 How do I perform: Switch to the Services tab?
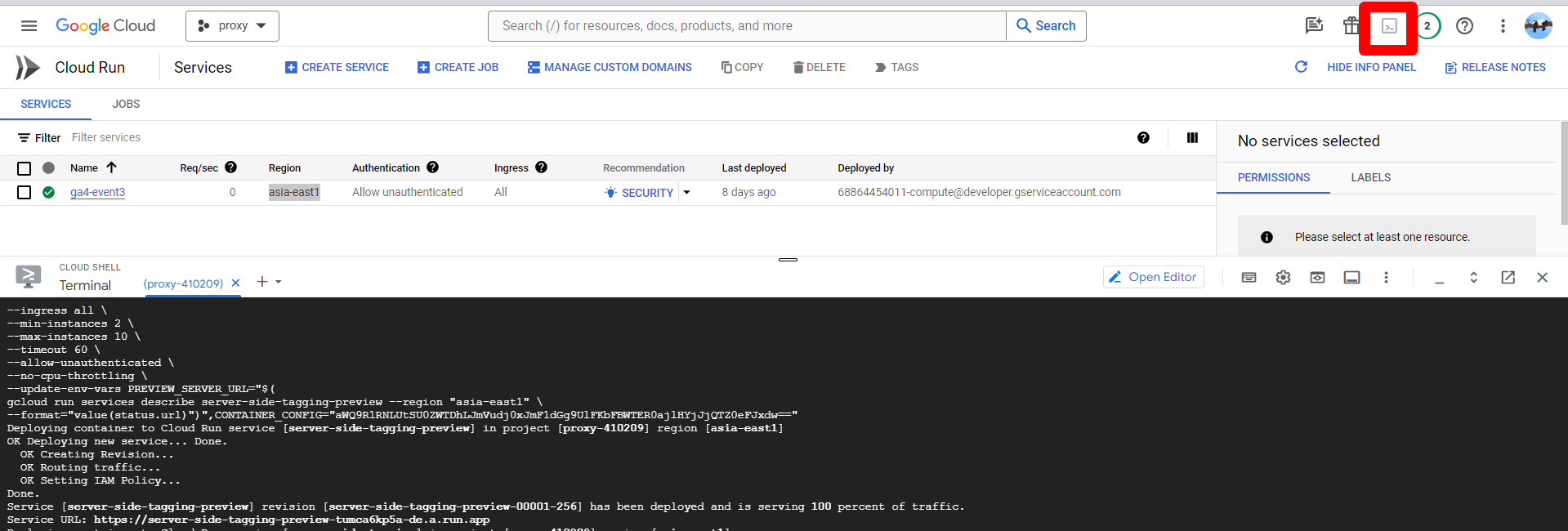click(x=46, y=104)
